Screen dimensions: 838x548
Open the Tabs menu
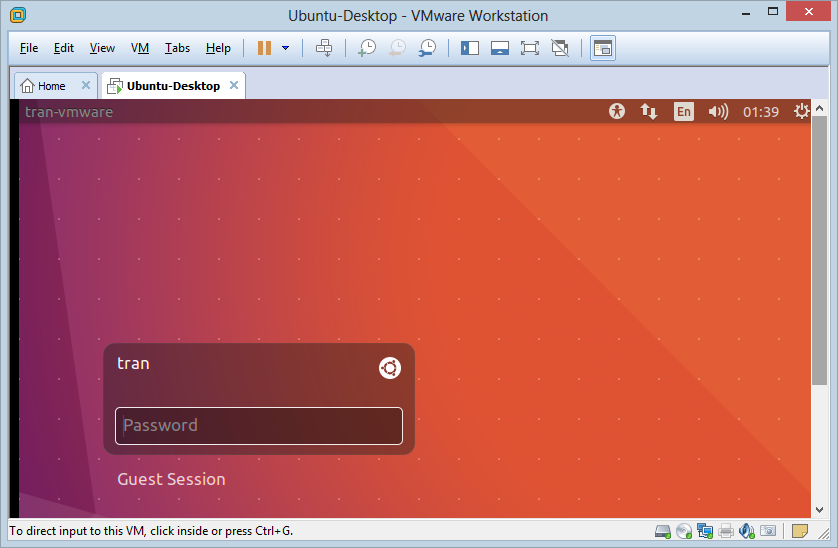[x=177, y=48]
